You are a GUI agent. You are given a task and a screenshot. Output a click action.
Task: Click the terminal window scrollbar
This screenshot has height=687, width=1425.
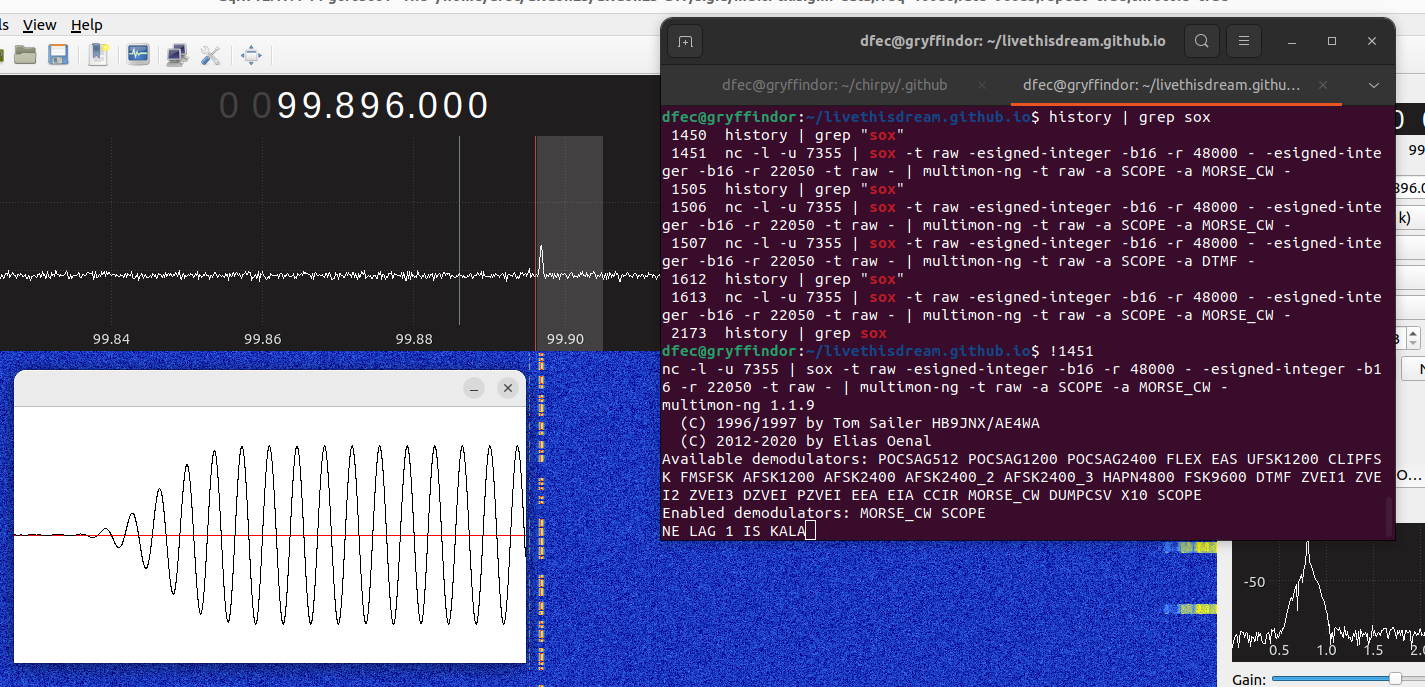[x=1389, y=515]
